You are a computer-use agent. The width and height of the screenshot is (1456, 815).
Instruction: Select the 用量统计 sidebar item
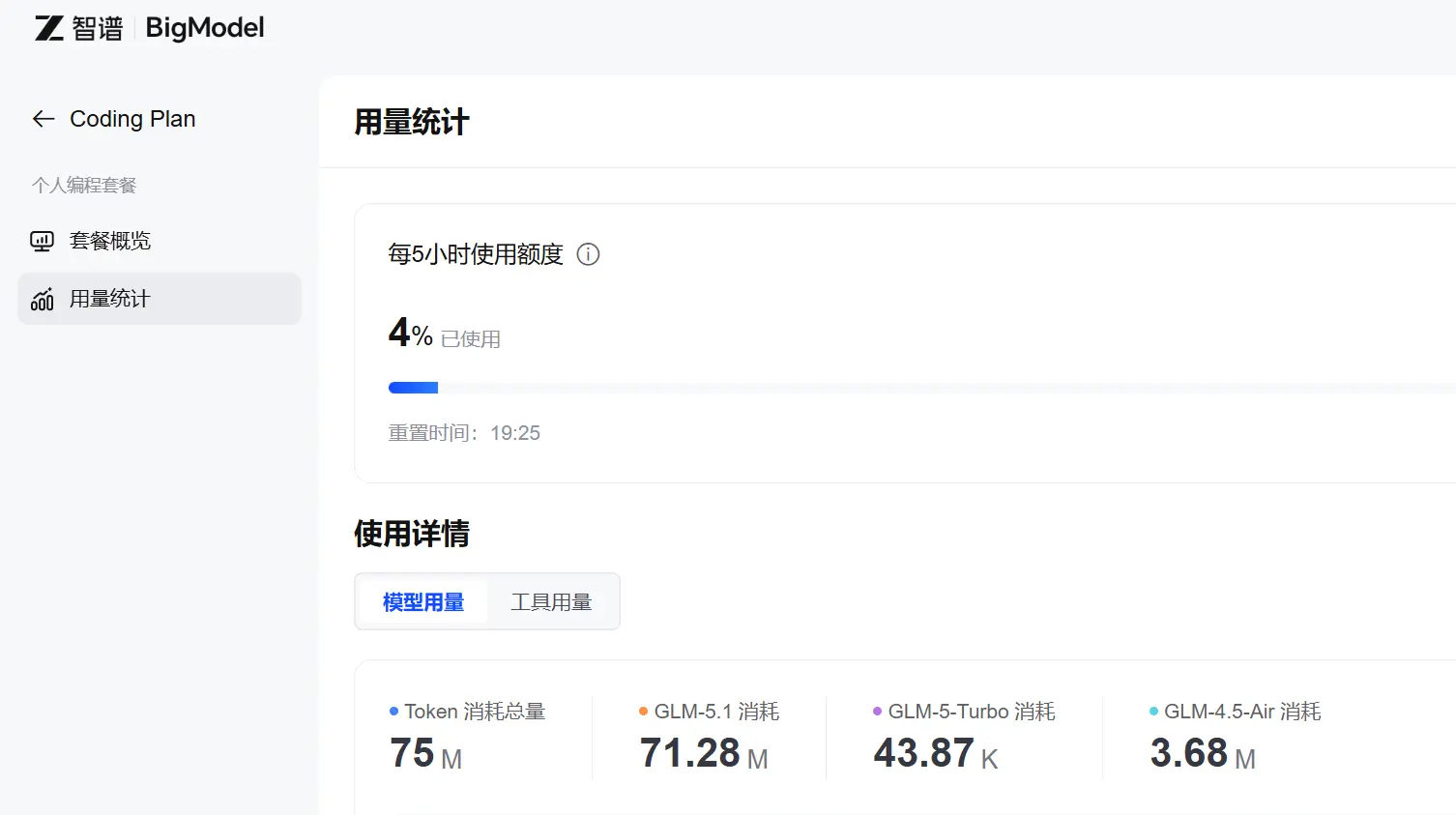tap(160, 299)
